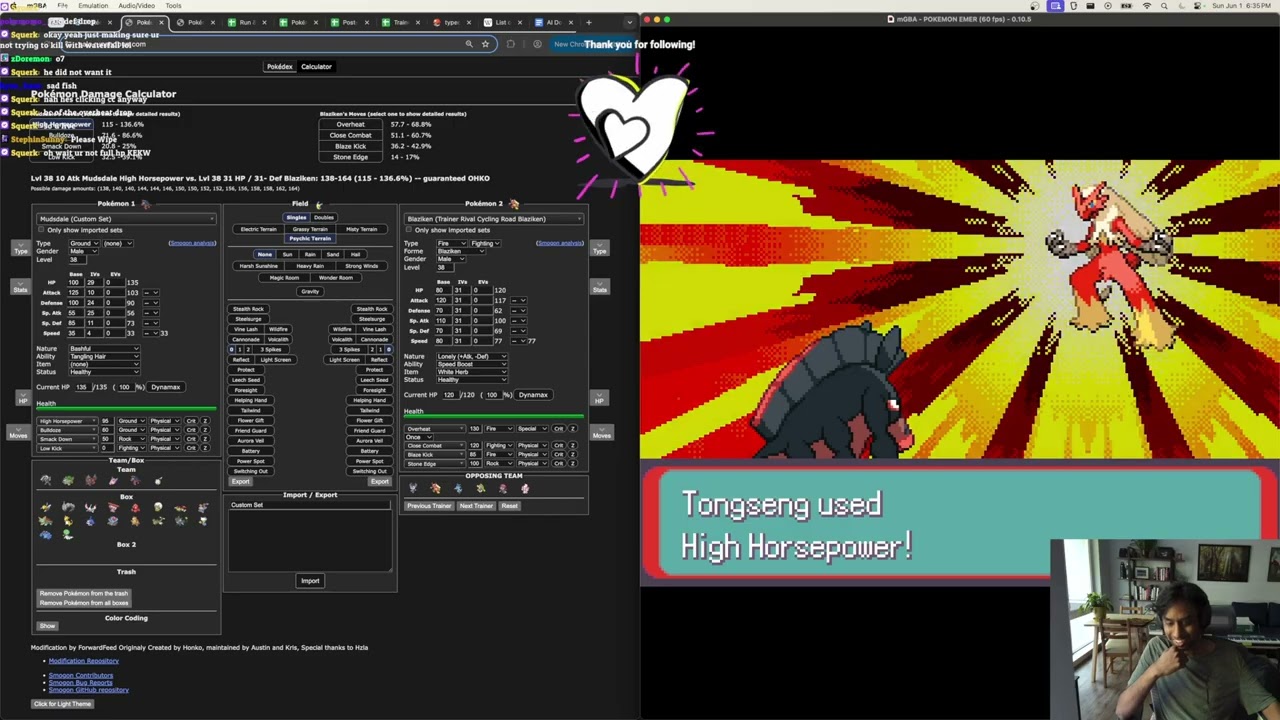1280x720 pixels.
Task: Click the Next Trainer button
Action: click(x=476, y=506)
